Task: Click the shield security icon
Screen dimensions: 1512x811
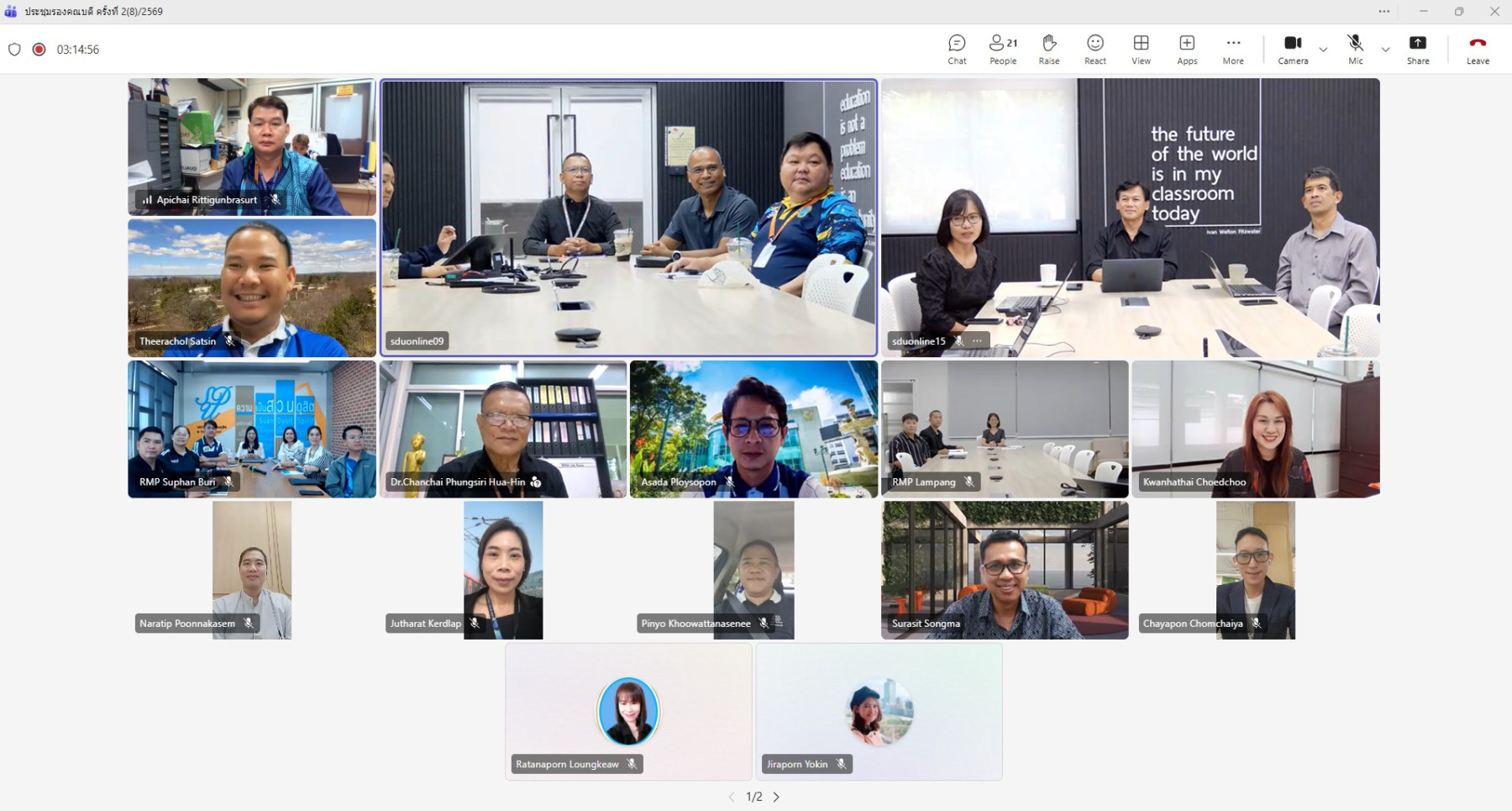Action: tap(14, 50)
